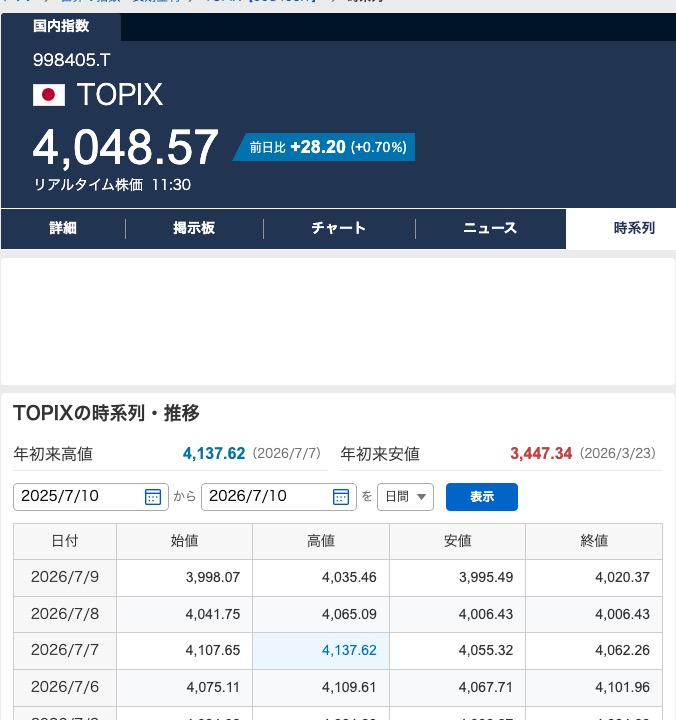676x720 pixels.
Task: Open the end date calendar picker icon
Action: tap(341, 497)
